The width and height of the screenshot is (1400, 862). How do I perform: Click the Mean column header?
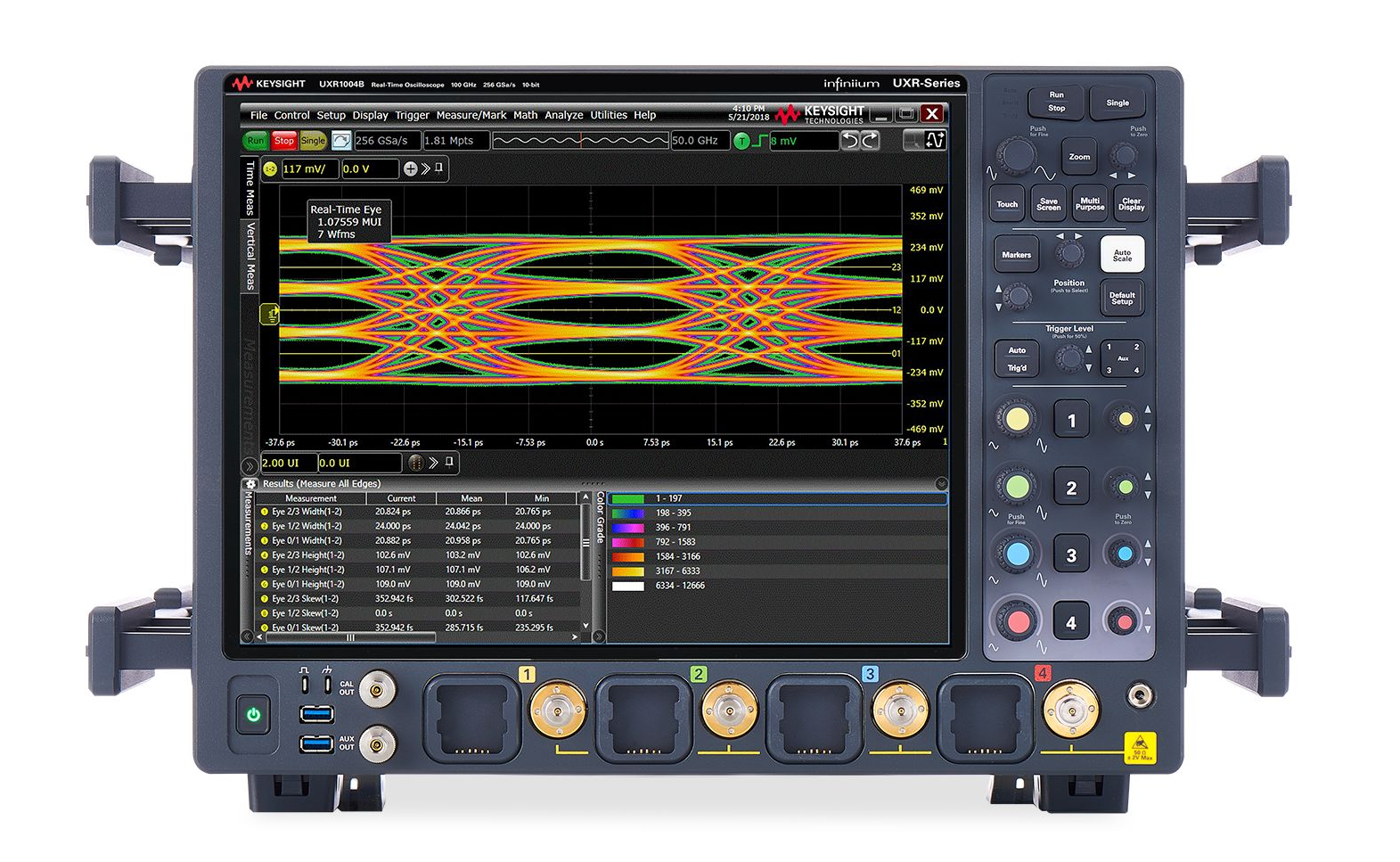(471, 498)
